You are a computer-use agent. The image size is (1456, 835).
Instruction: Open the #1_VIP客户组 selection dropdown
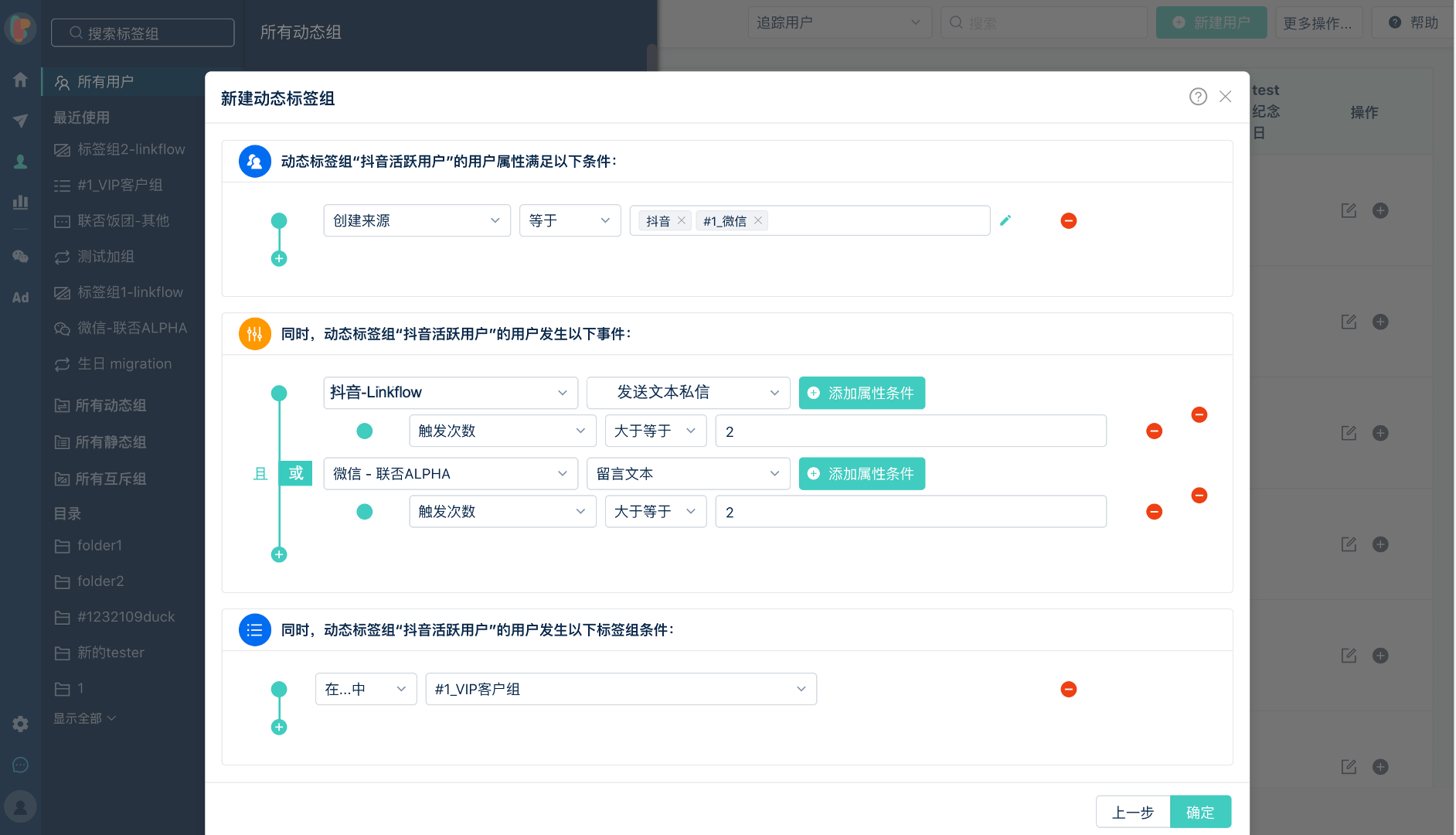tap(621, 689)
